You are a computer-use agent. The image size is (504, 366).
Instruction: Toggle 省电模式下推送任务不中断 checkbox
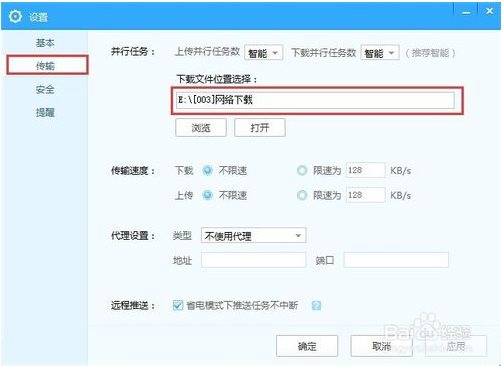(178, 305)
